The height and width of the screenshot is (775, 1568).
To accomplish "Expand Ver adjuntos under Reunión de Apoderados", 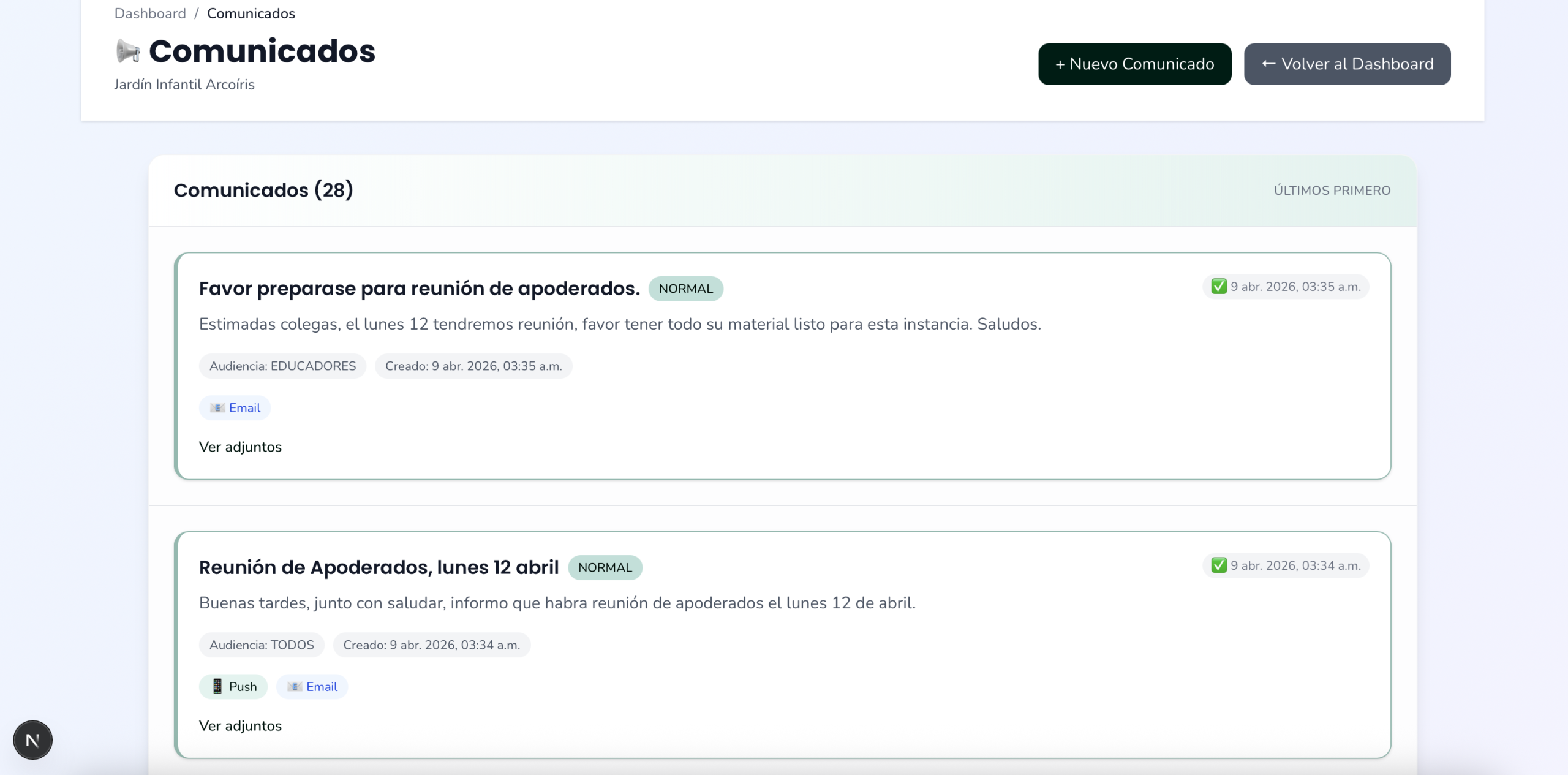I will (x=240, y=726).
